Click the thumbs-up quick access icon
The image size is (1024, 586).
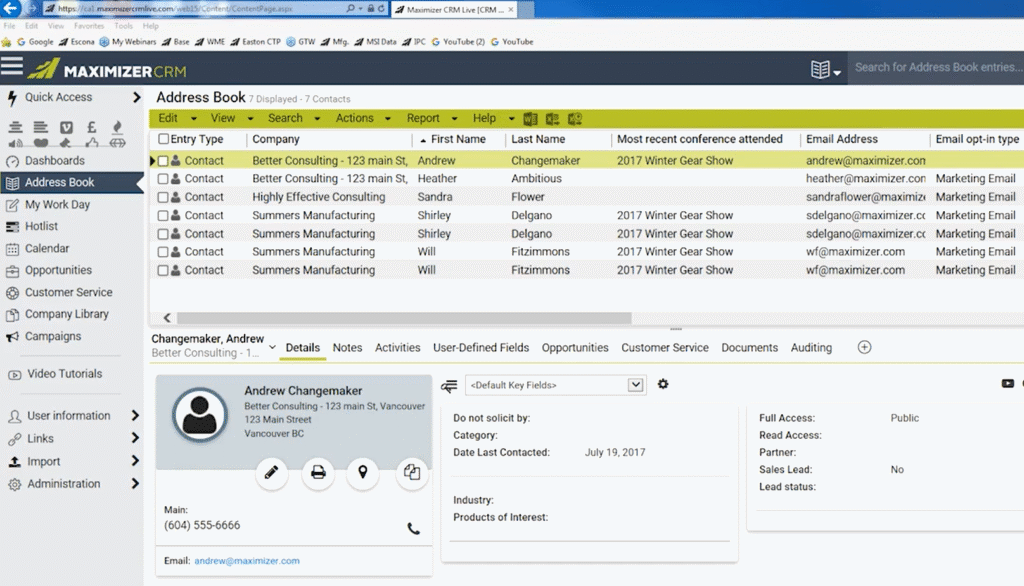pyautogui.click(x=91, y=142)
